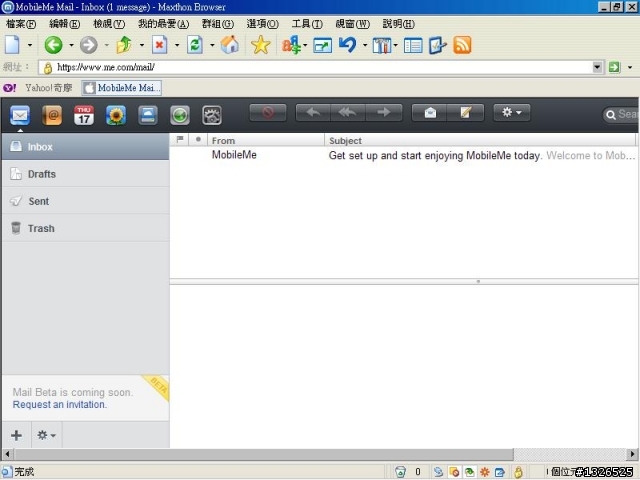Viewport: 640px width, 480px height.
Task: Expand the Undo dropdown arrow
Action: pos(365,45)
